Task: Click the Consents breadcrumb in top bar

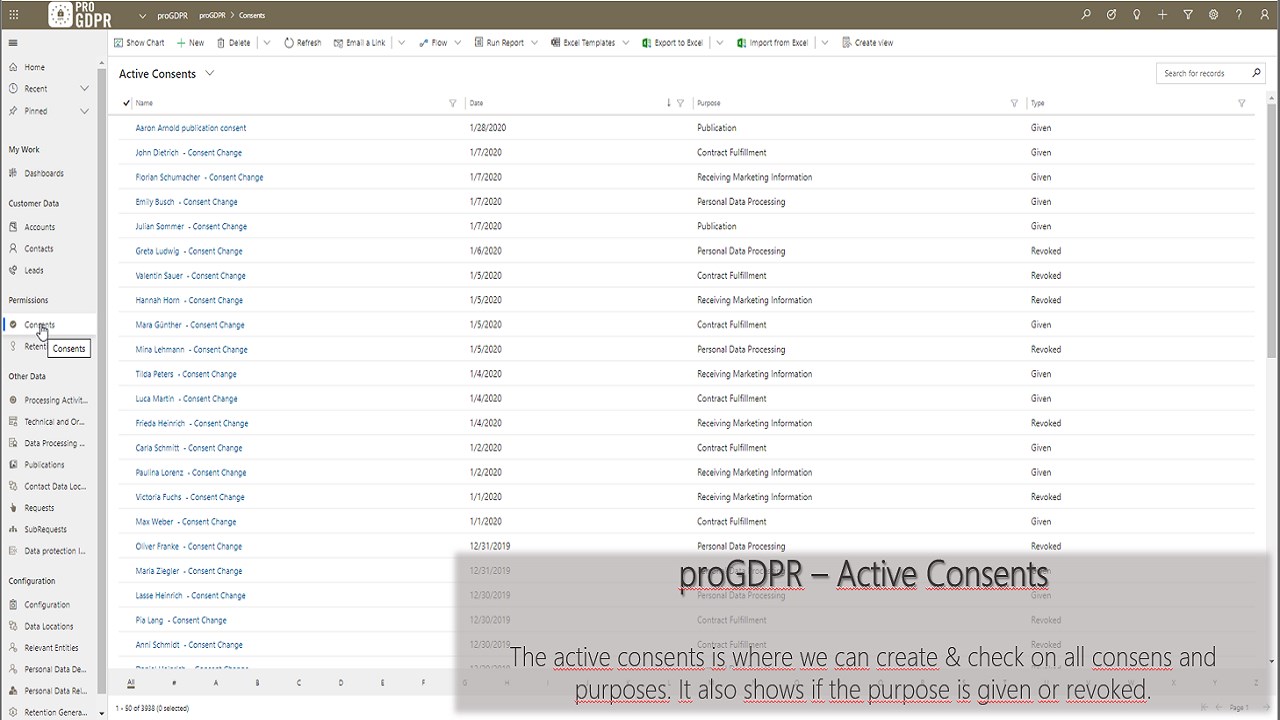Action: (x=252, y=16)
